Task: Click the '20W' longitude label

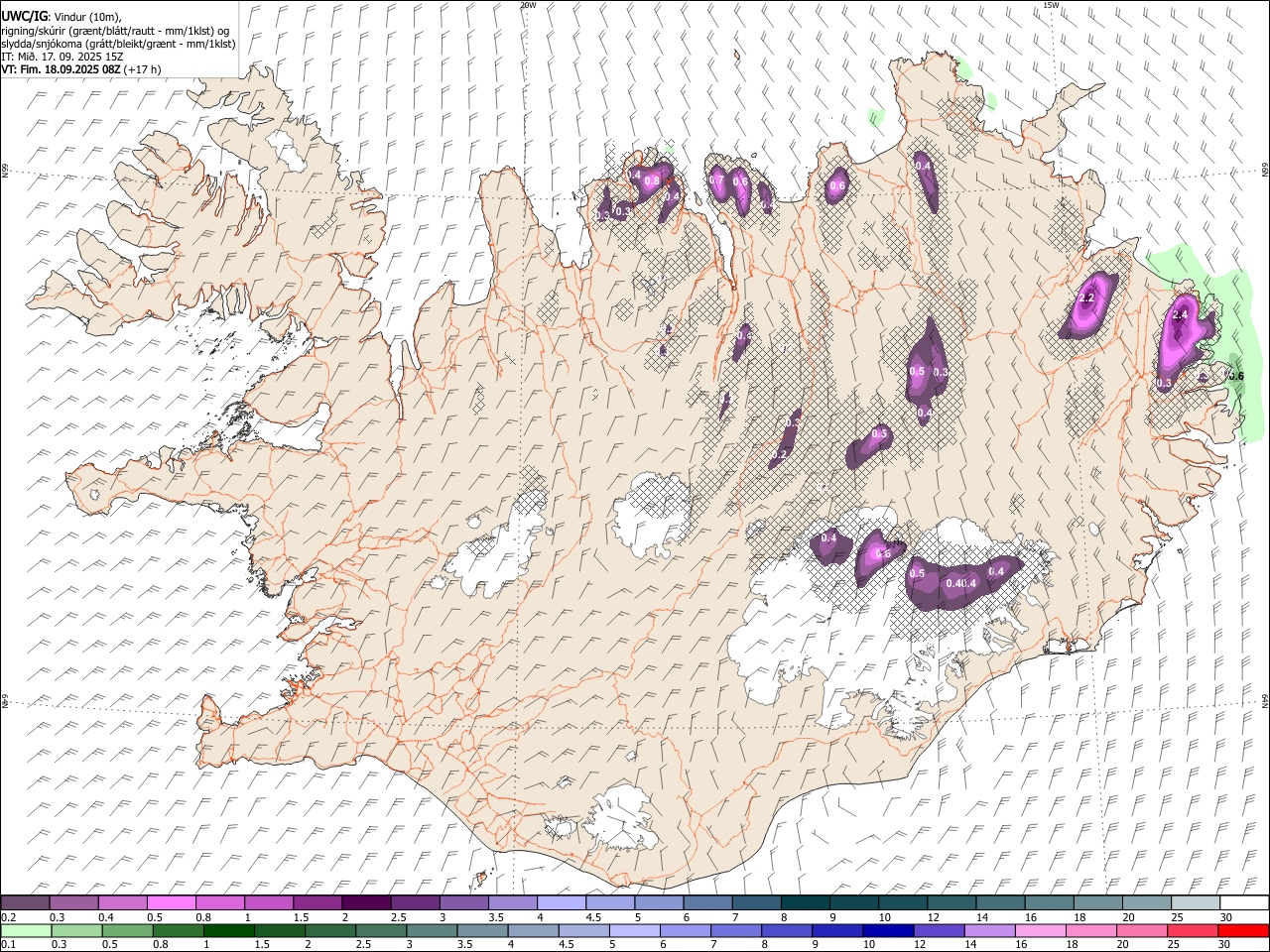Action: 528,5
